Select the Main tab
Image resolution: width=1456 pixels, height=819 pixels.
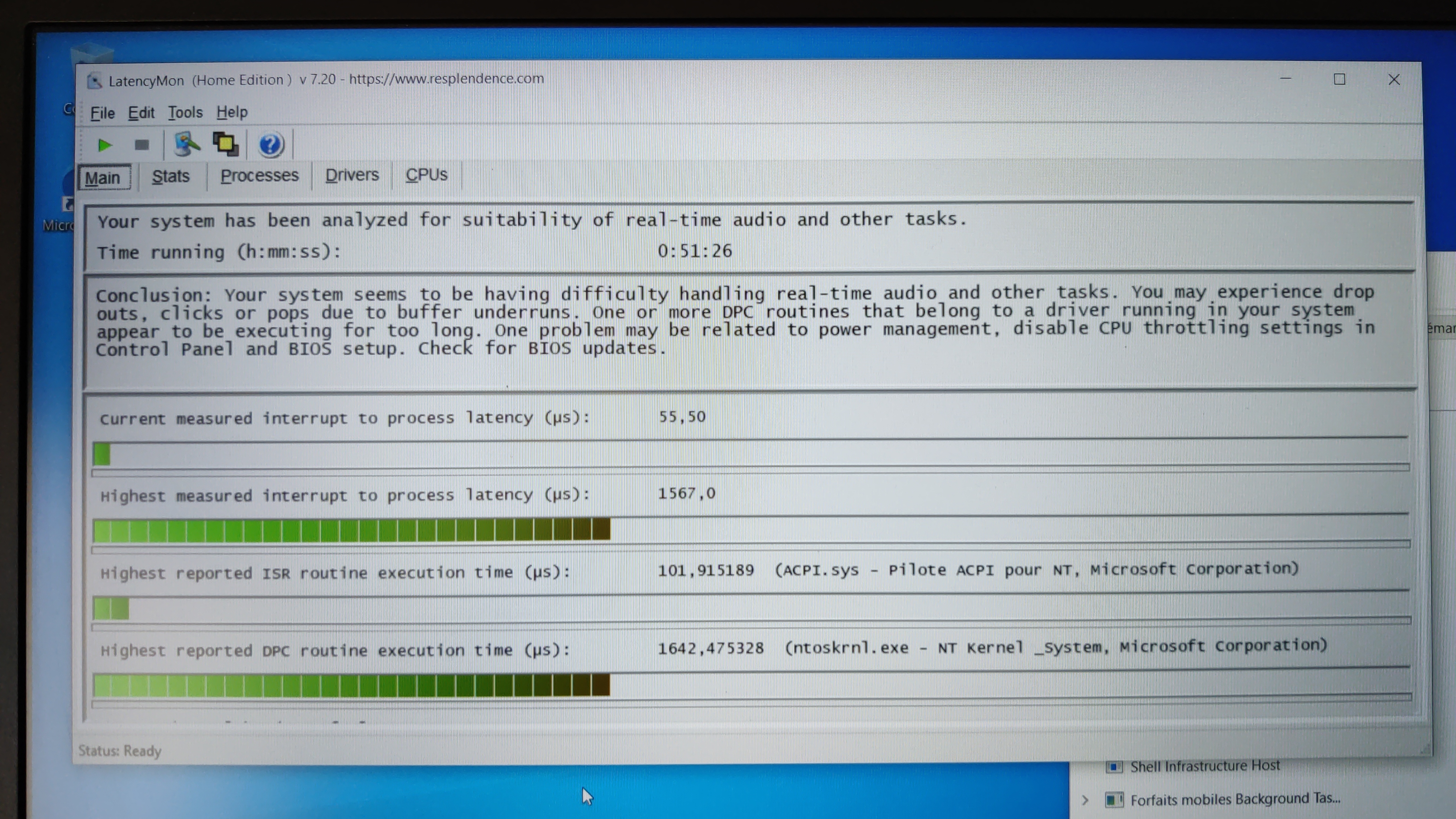click(x=103, y=178)
